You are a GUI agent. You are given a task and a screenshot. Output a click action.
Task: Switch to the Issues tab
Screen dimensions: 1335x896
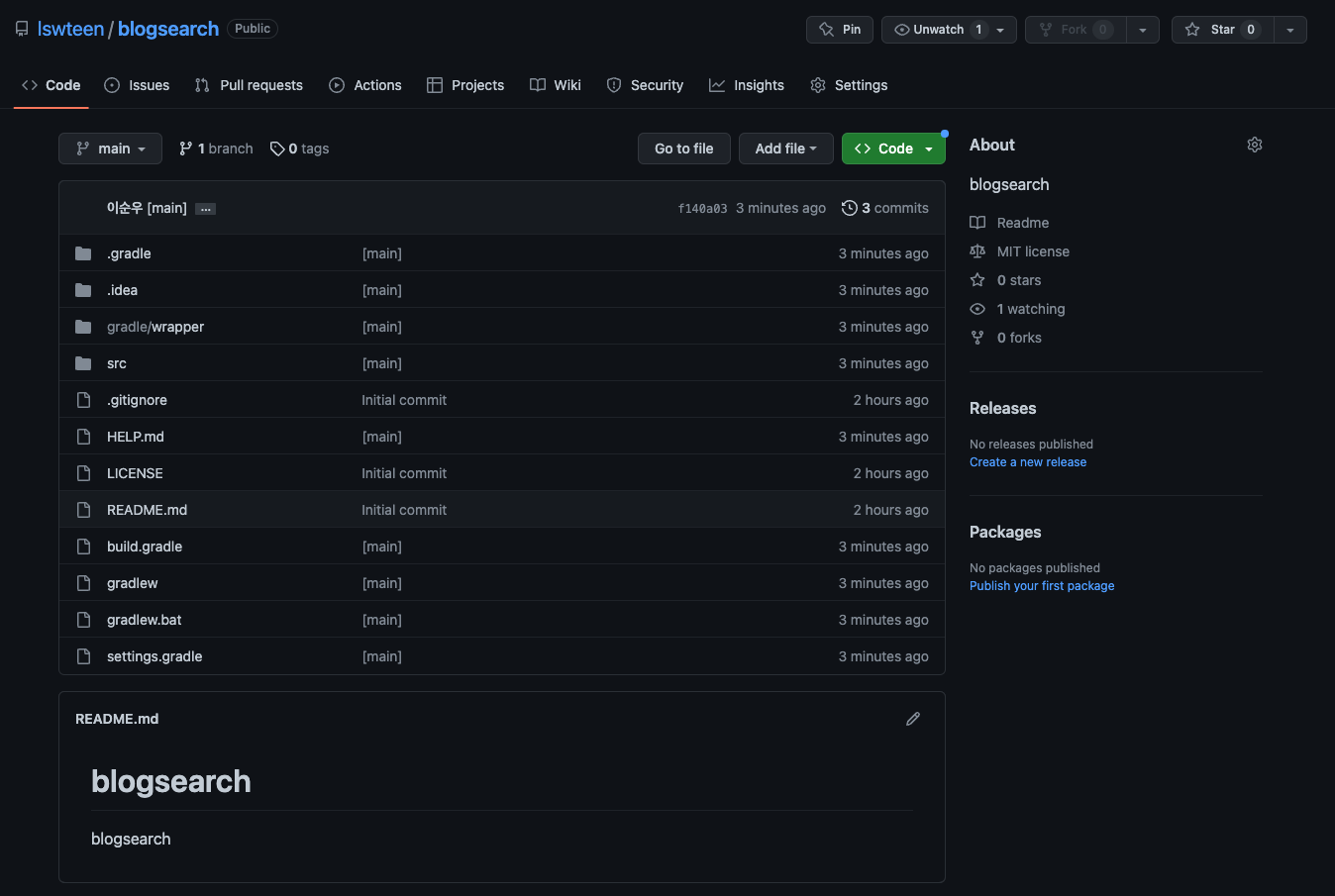click(x=137, y=85)
